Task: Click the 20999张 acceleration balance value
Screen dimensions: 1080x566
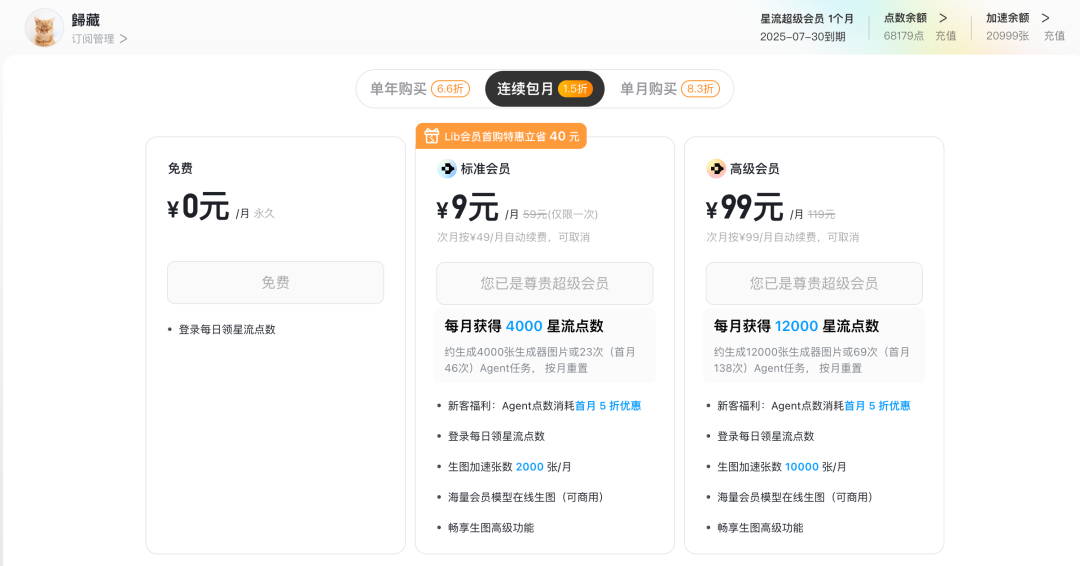Action: pyautogui.click(x=1007, y=36)
